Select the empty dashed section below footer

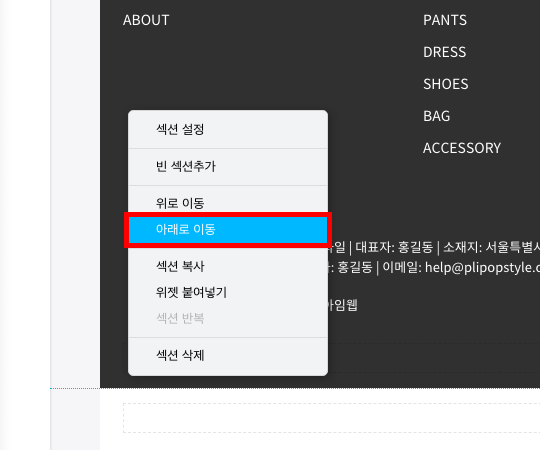click(332, 418)
